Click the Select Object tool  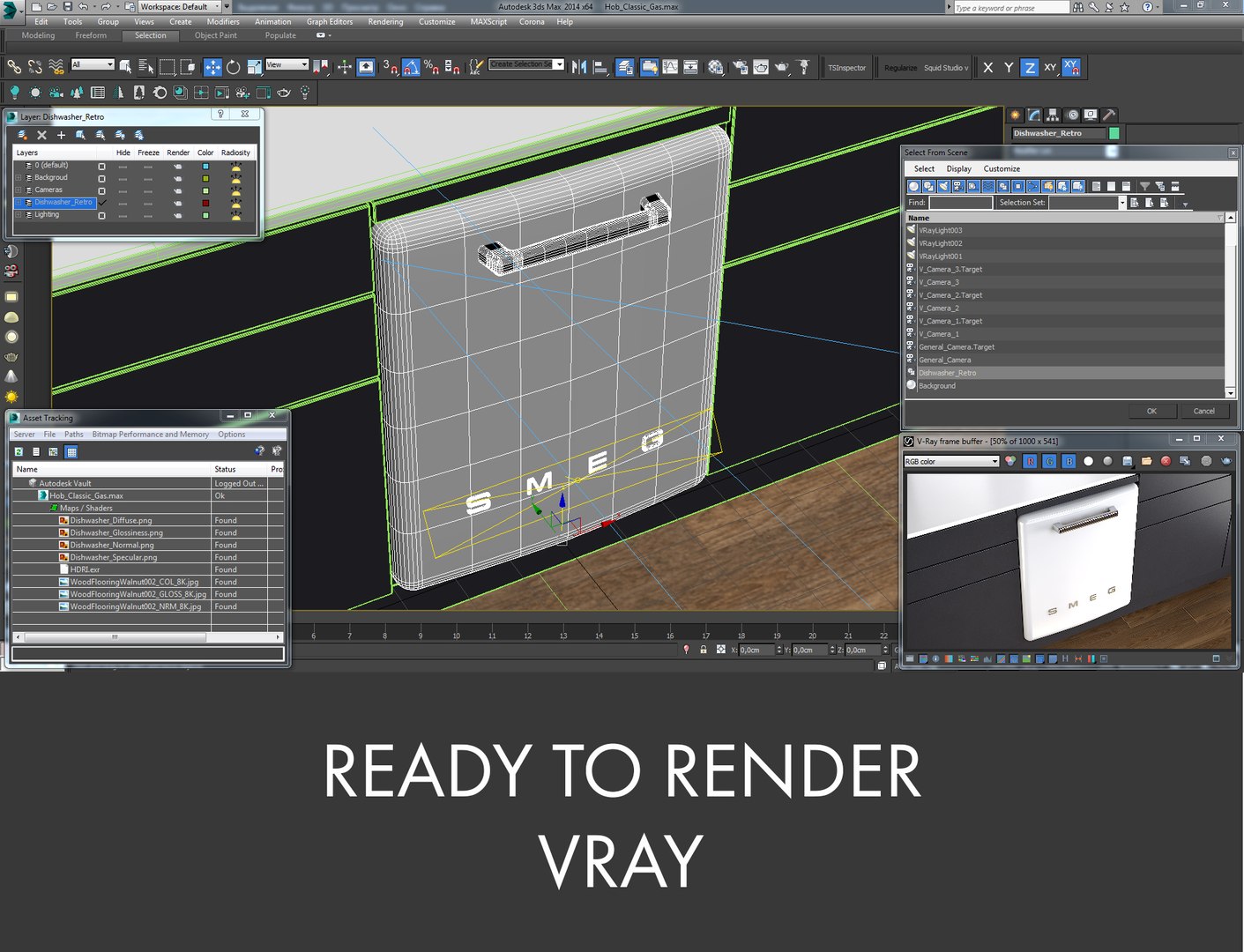pos(125,67)
